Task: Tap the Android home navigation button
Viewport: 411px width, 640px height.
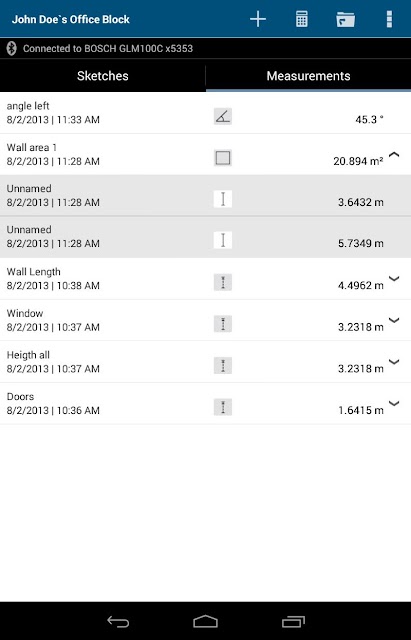Action: 205,622
